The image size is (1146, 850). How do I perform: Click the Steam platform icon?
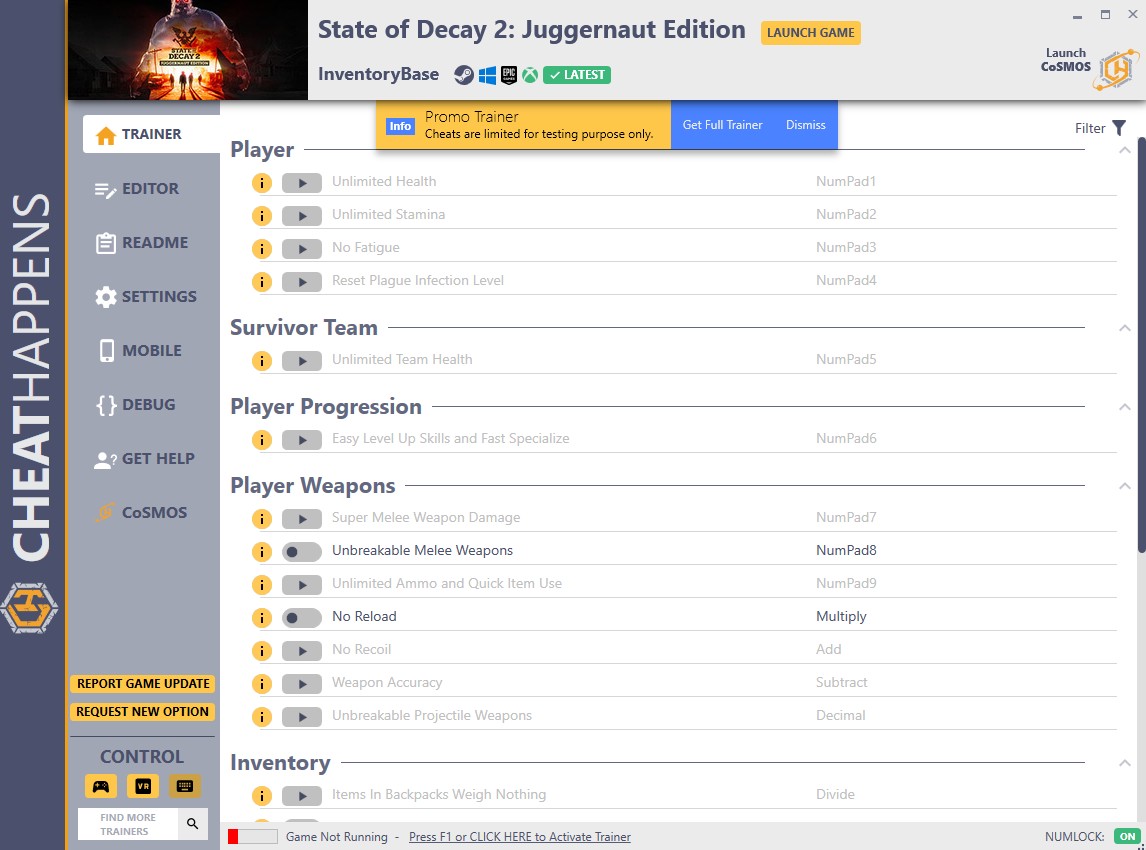click(x=464, y=75)
